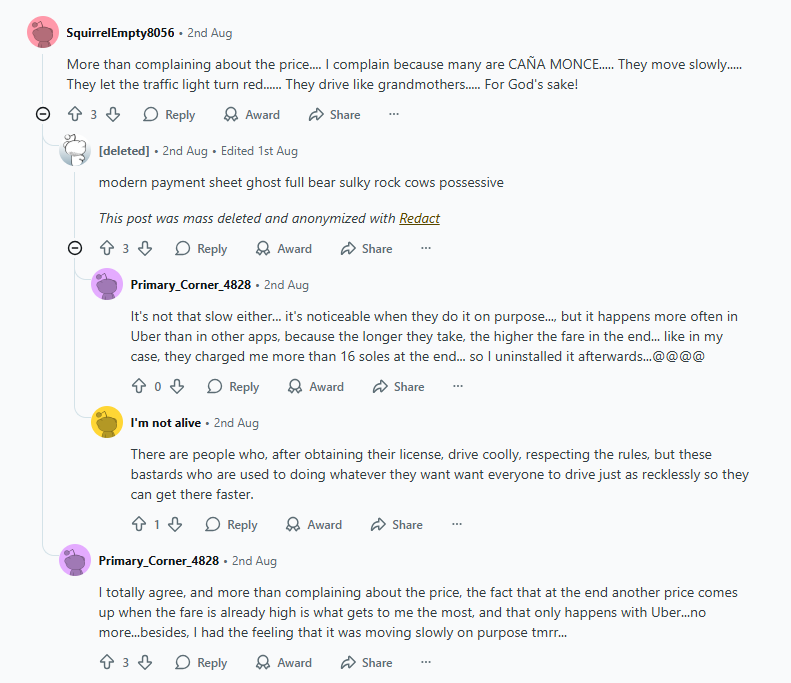Open more options on SquirrelEmpty8056's comment
This screenshot has width=791, height=683.
click(394, 115)
